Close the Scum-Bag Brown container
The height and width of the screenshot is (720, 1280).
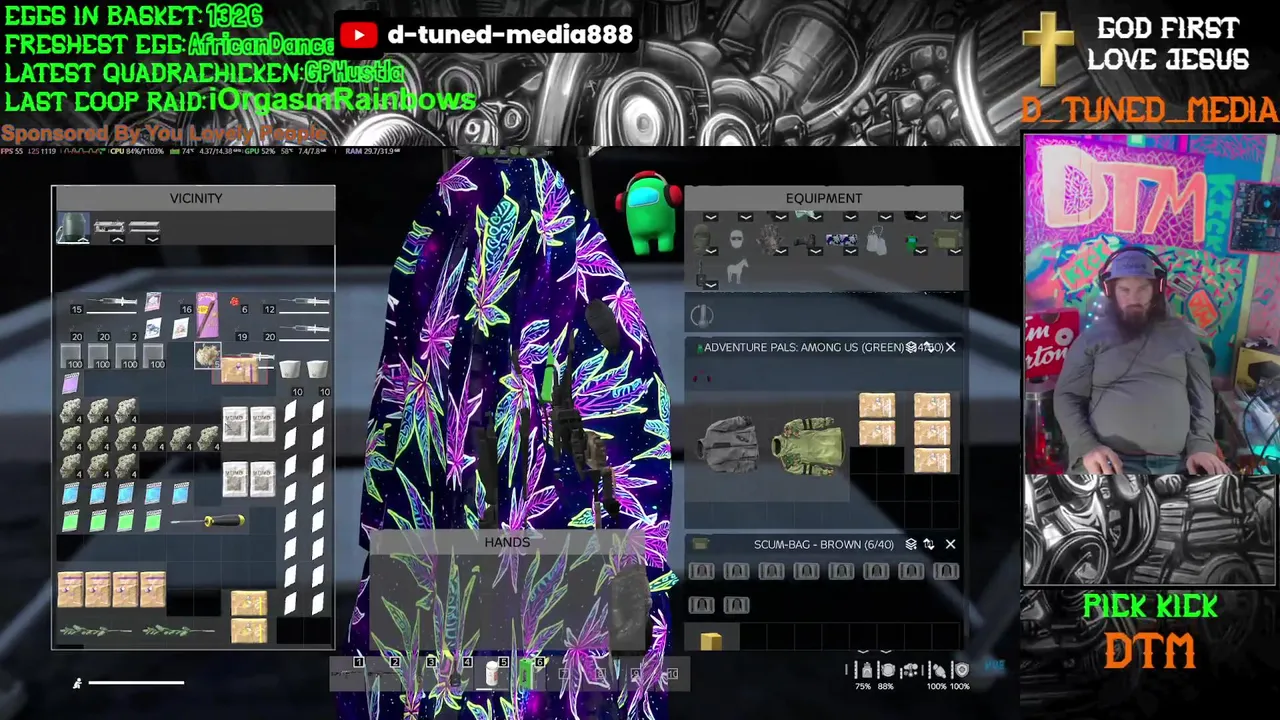pyautogui.click(x=950, y=545)
